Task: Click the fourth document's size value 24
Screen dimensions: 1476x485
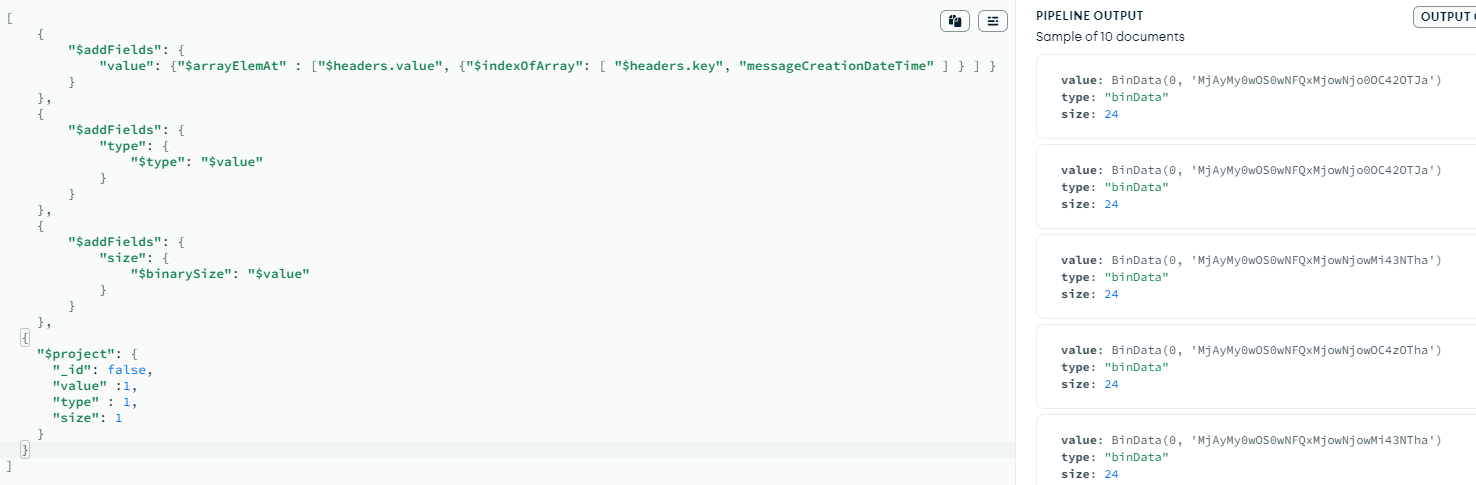Action: (1110, 384)
